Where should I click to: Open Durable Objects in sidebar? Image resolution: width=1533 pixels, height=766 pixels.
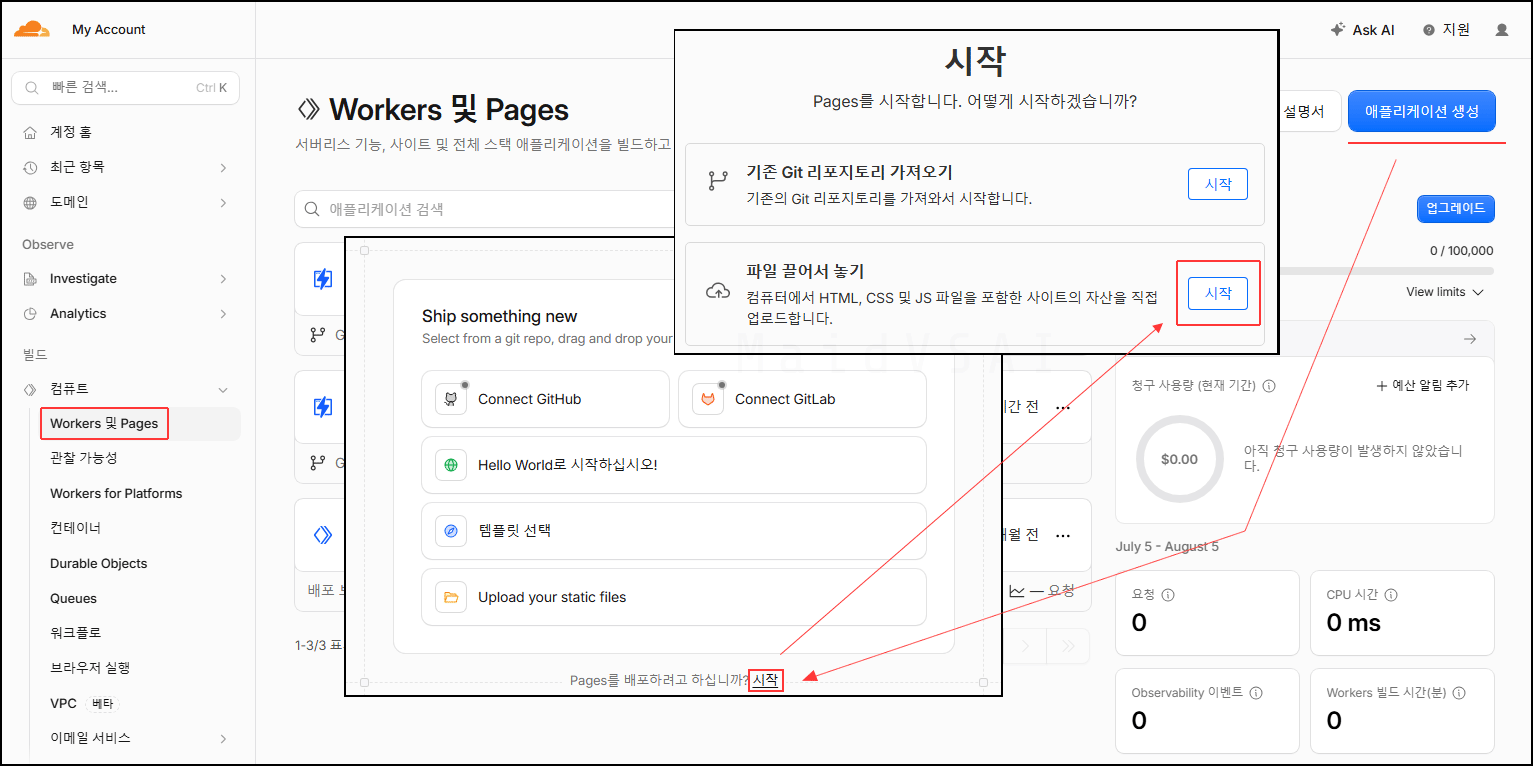[x=98, y=563]
